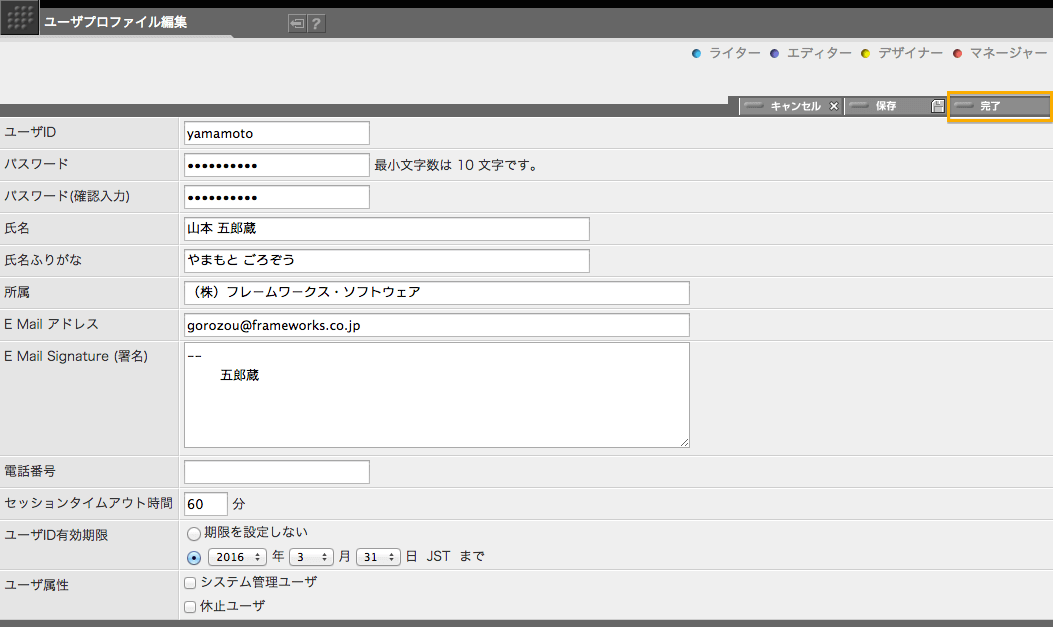Click the signature textarea resize handle
Viewport: 1053px width, 628px height.
[x=684, y=442]
